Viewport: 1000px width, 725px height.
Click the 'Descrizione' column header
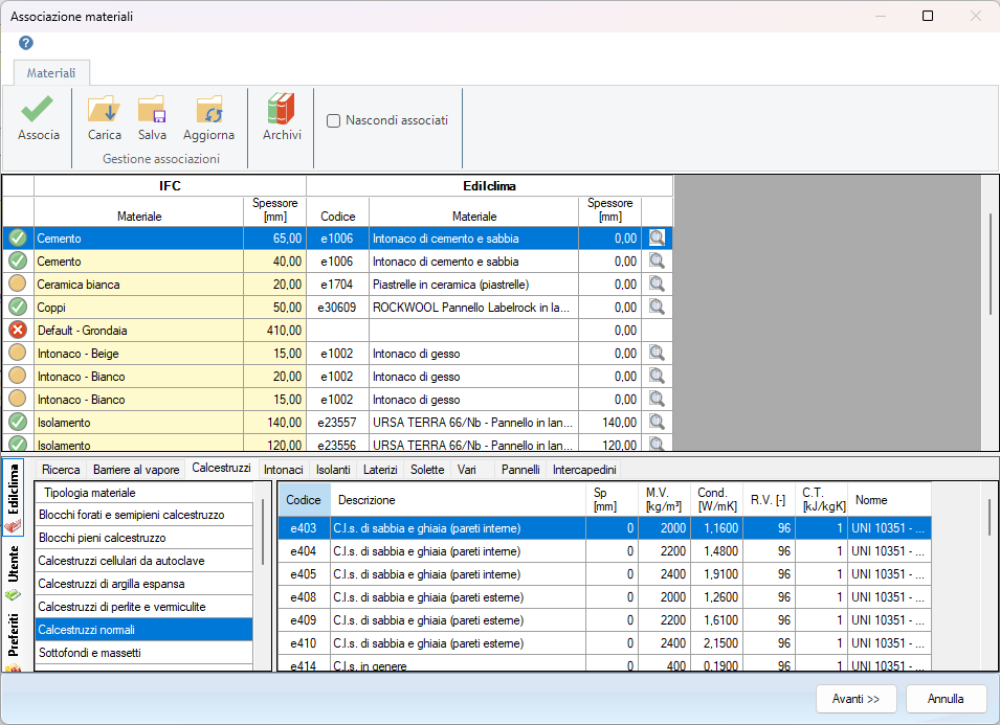pyautogui.click(x=458, y=500)
